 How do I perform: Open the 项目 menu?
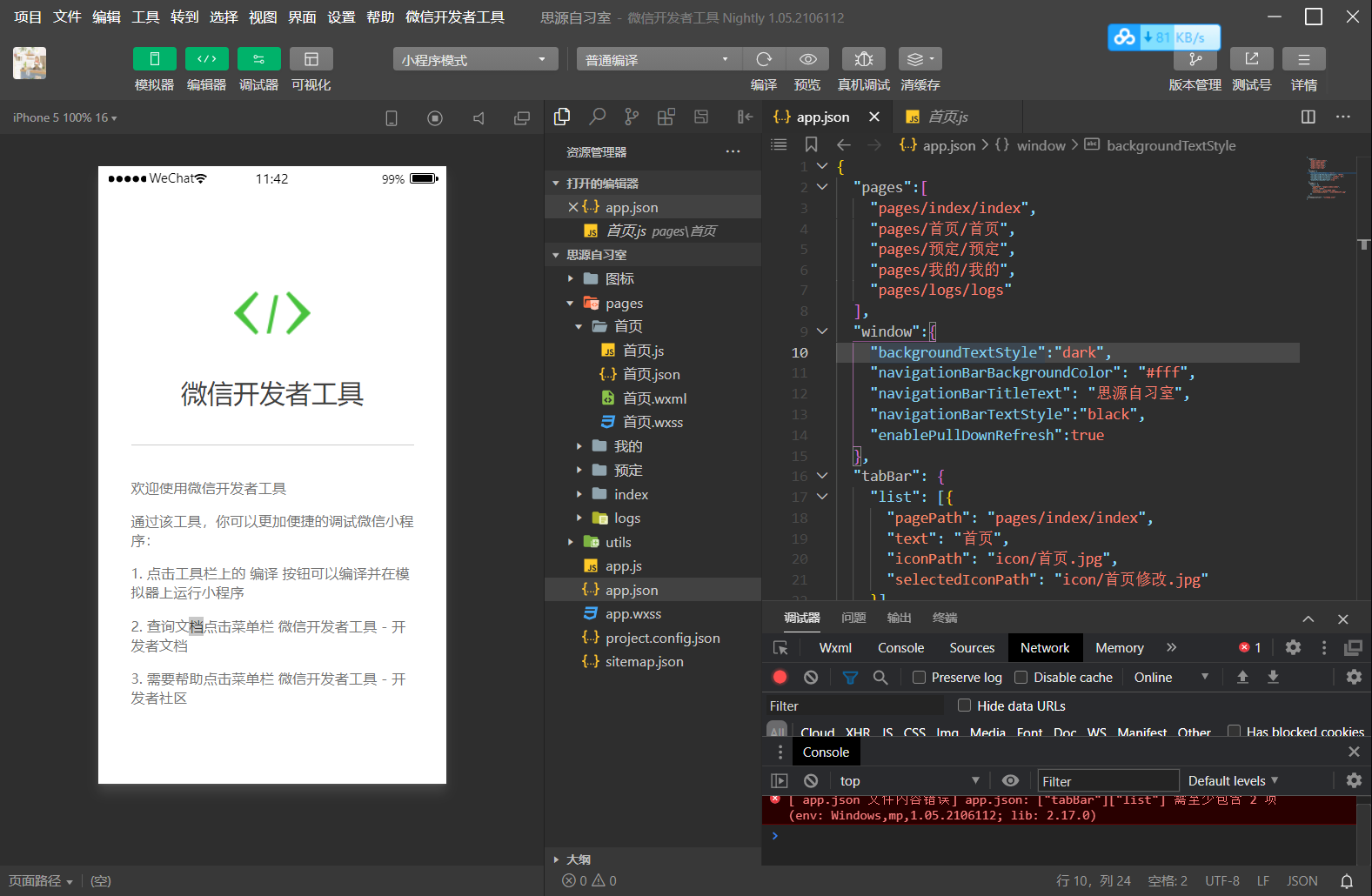pos(28,17)
